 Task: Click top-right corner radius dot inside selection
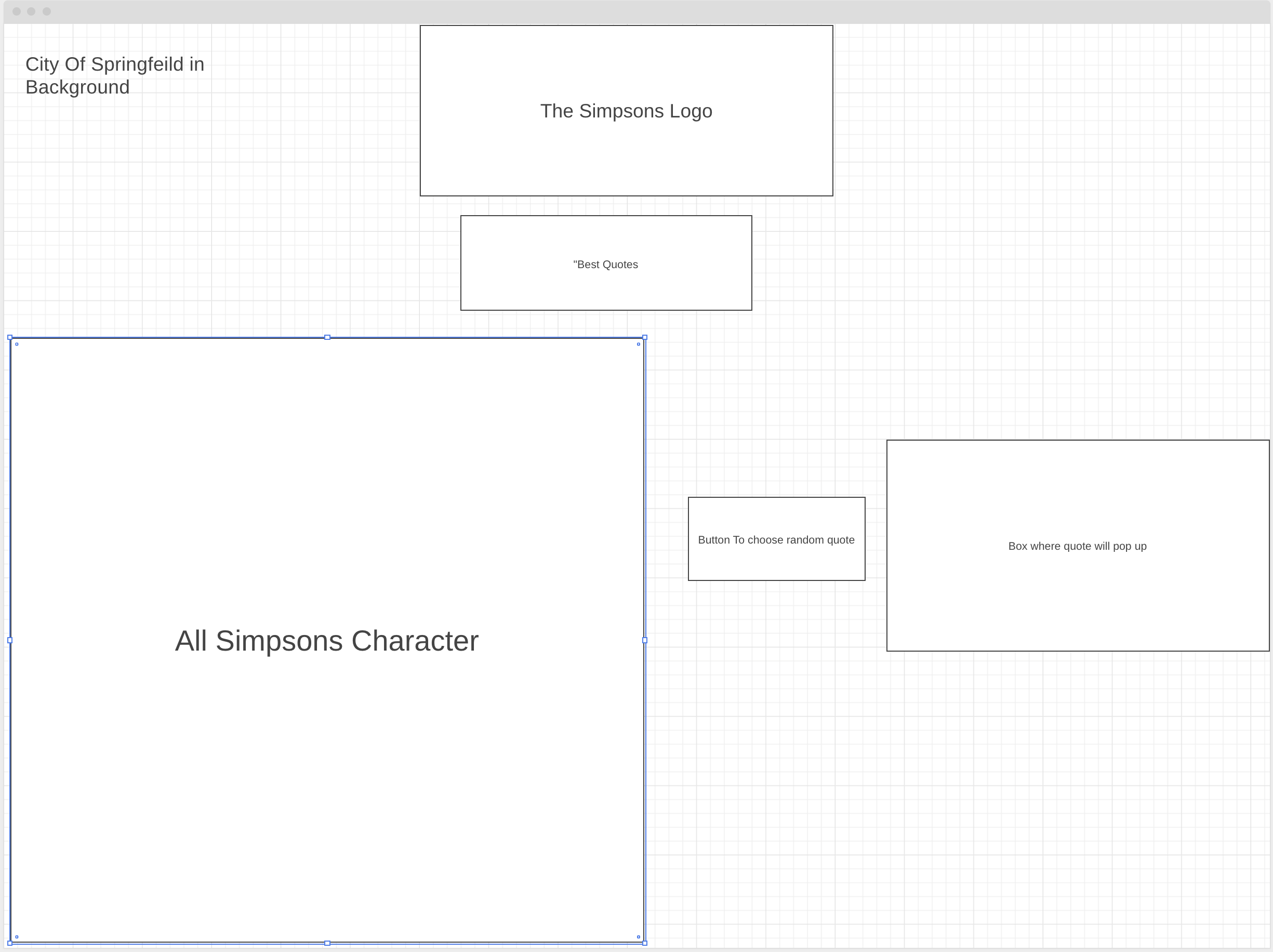[638, 344]
